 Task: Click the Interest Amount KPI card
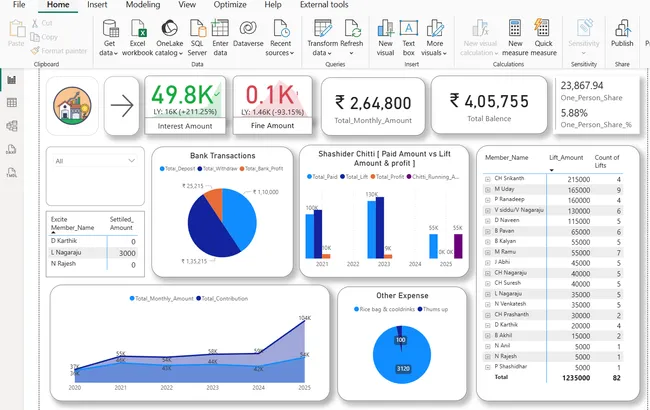[185, 105]
